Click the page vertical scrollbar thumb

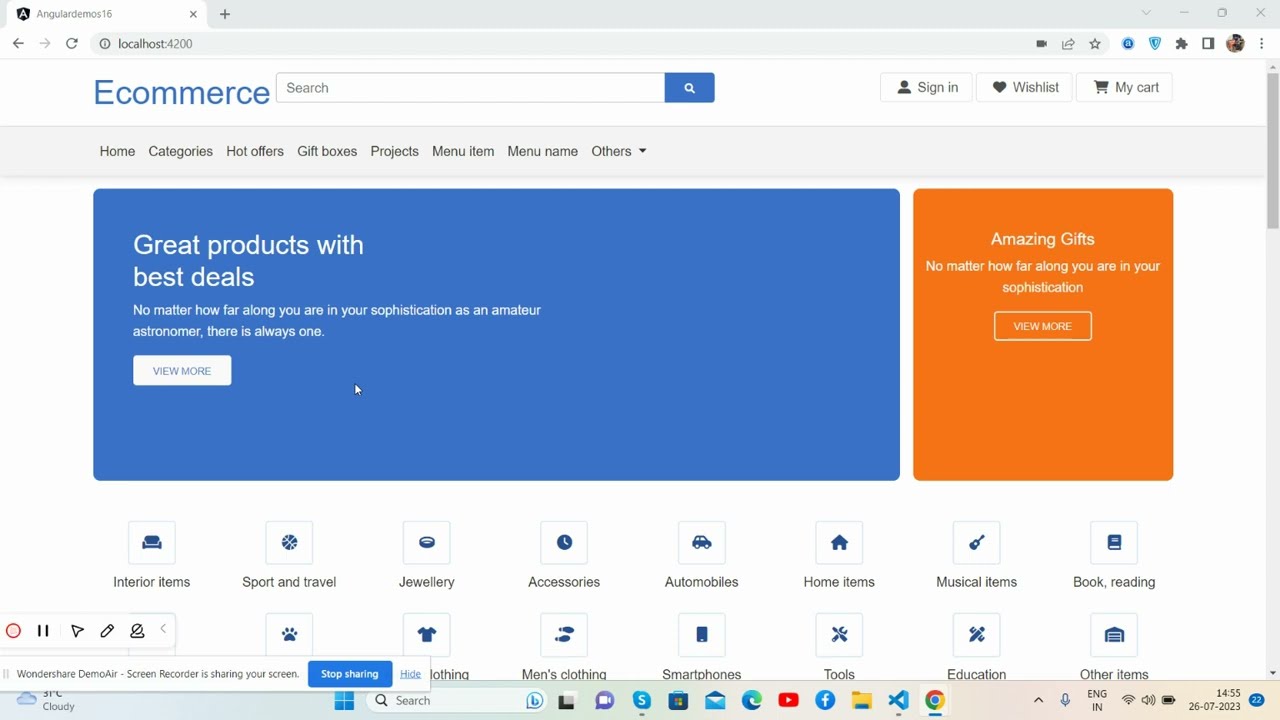coord(1272,150)
